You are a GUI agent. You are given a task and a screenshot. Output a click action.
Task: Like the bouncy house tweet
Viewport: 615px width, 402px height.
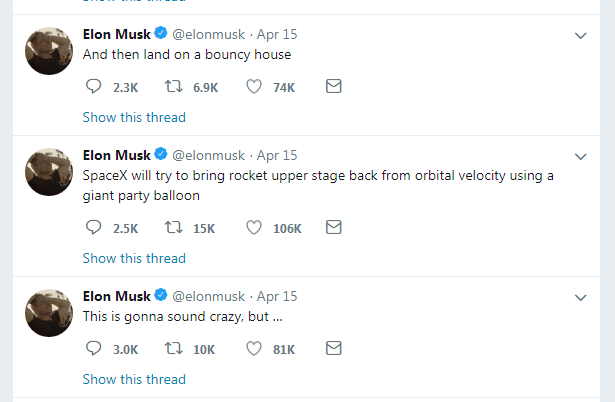[254, 87]
